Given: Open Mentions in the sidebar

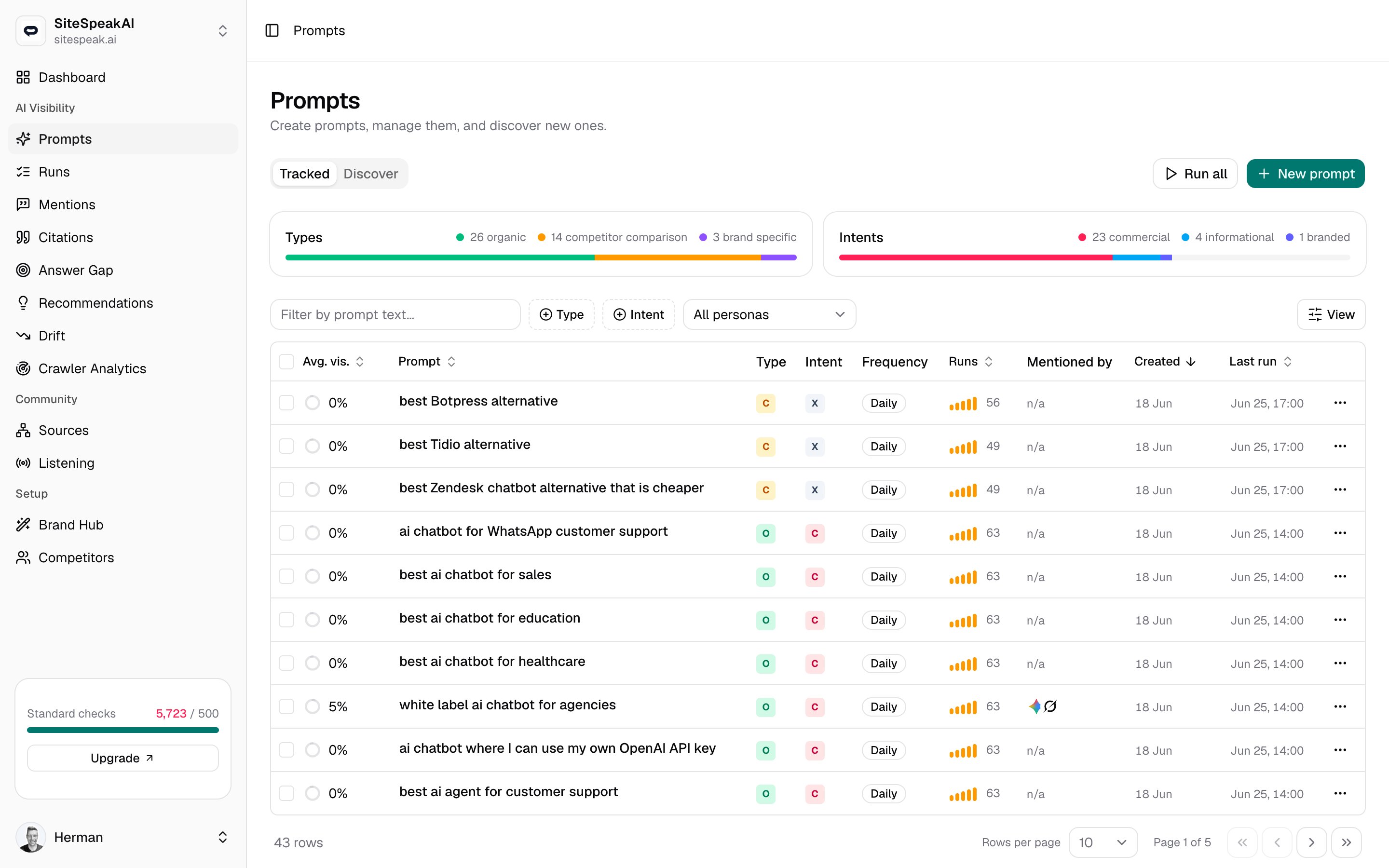Looking at the screenshot, I should point(123,204).
